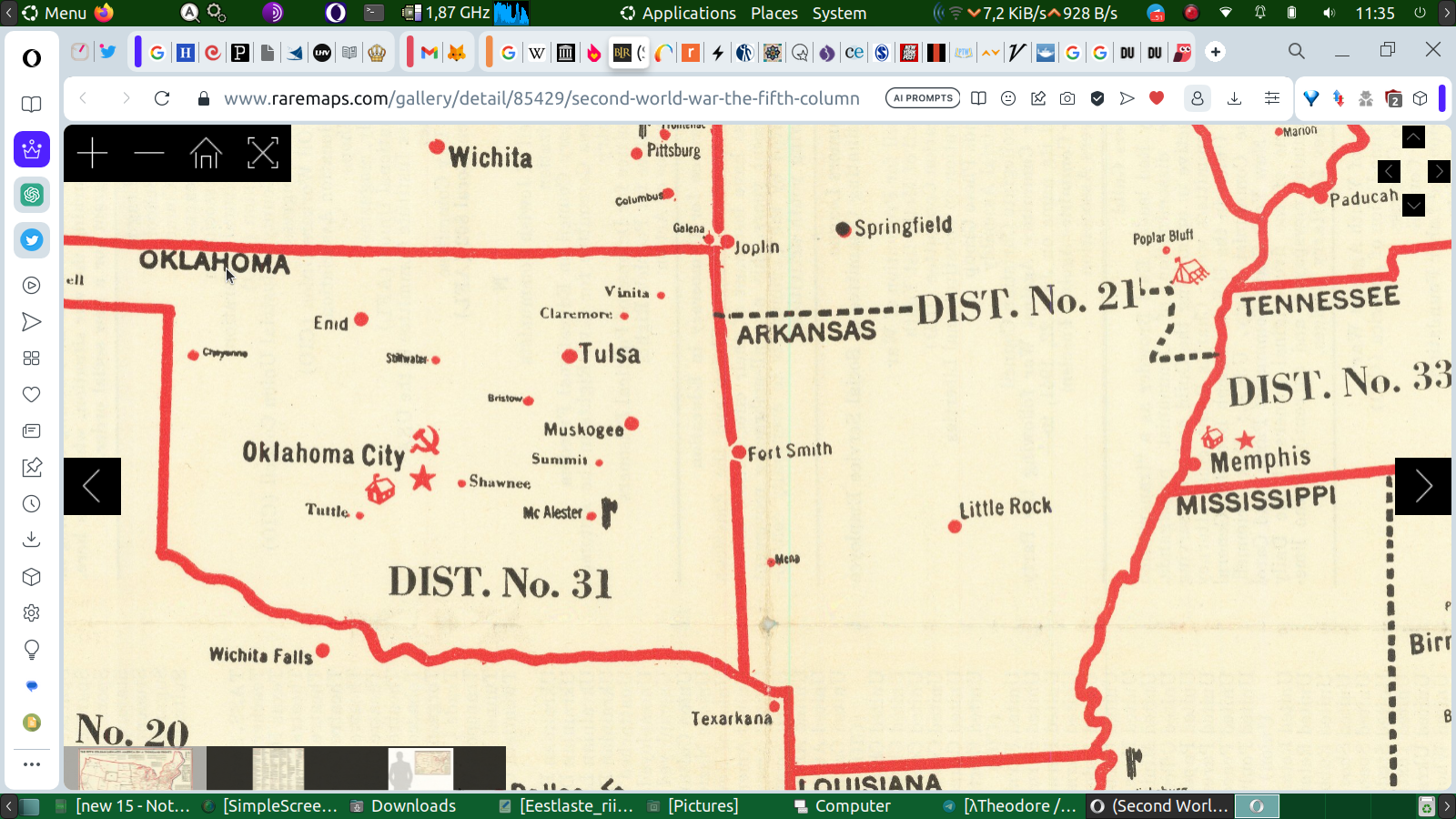Image resolution: width=1456 pixels, height=819 pixels.
Task: Open the System menu in the top panel
Action: [839, 13]
